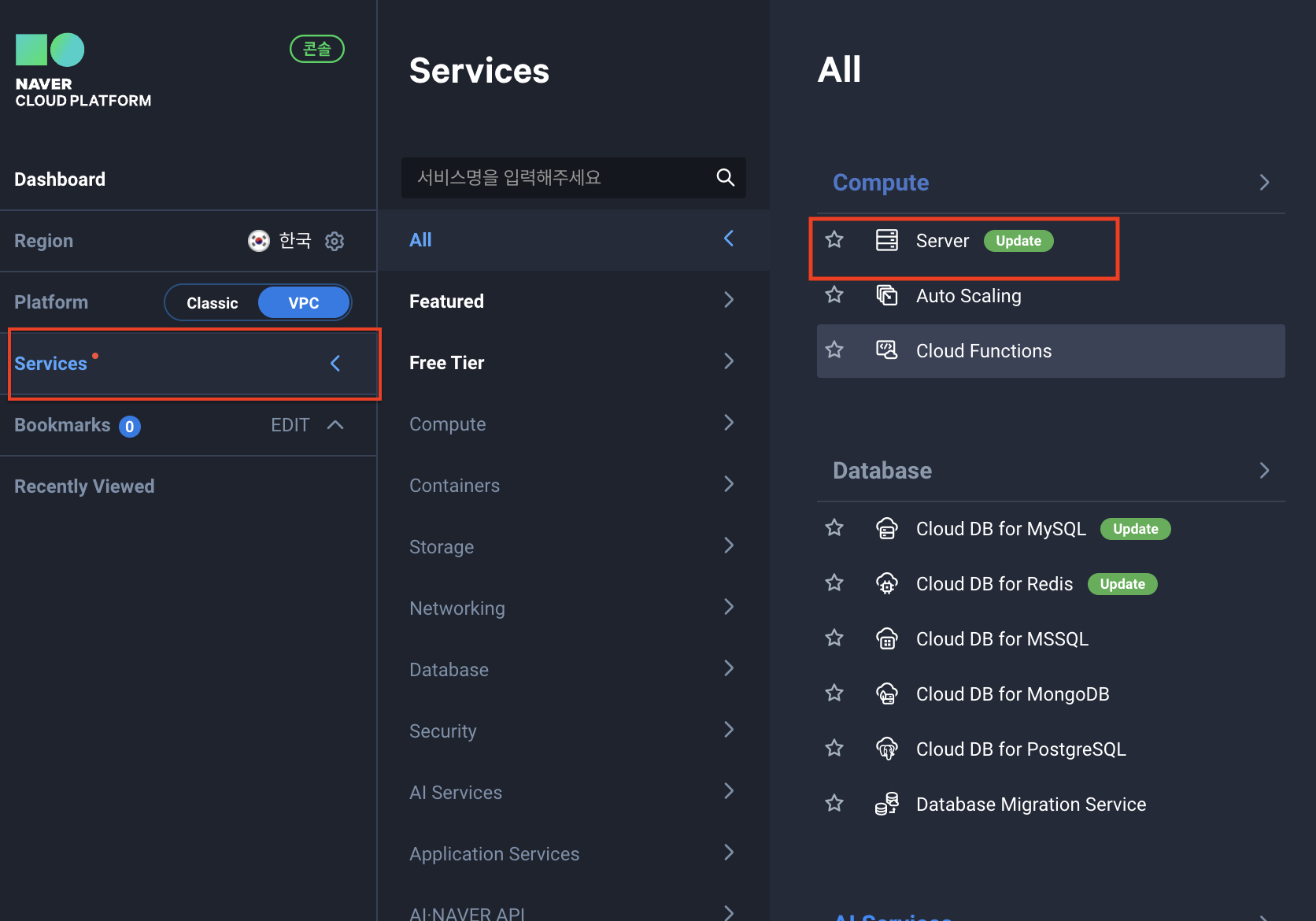Collapse the Services panel chevron
Screen dimensions: 1316x921
coord(335,363)
